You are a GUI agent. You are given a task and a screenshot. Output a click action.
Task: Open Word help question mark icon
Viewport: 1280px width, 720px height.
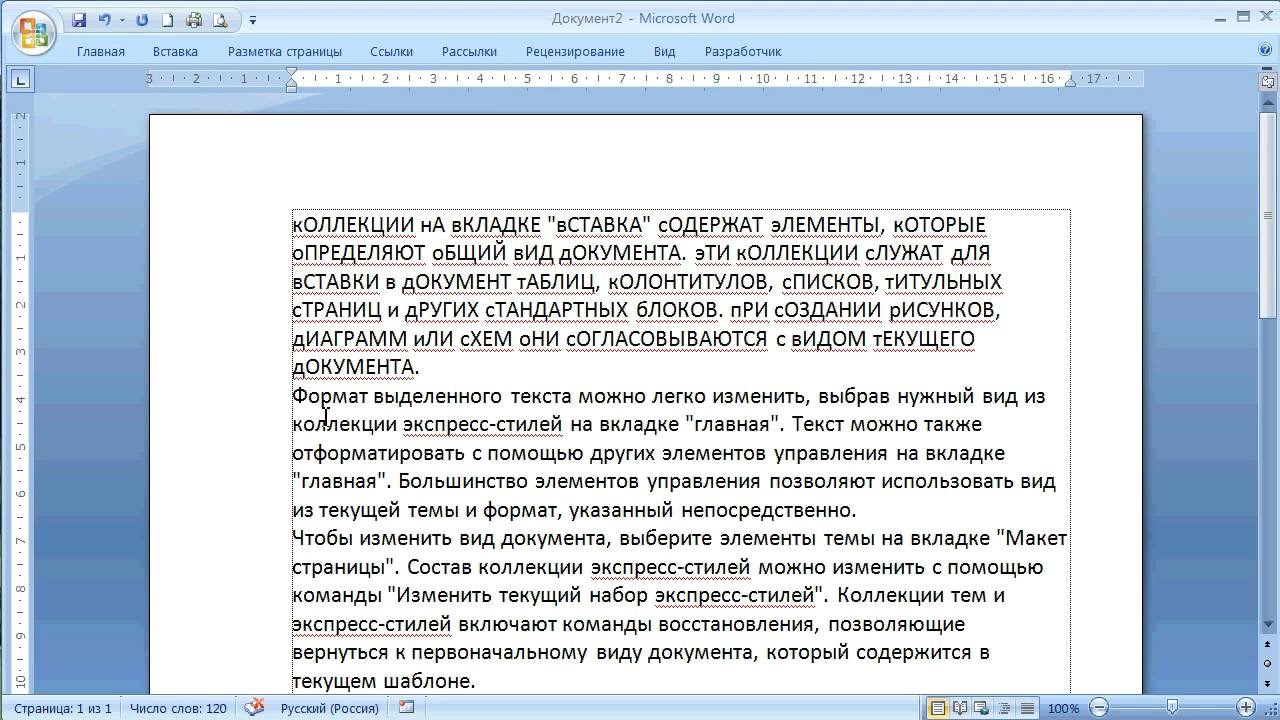coord(1265,50)
